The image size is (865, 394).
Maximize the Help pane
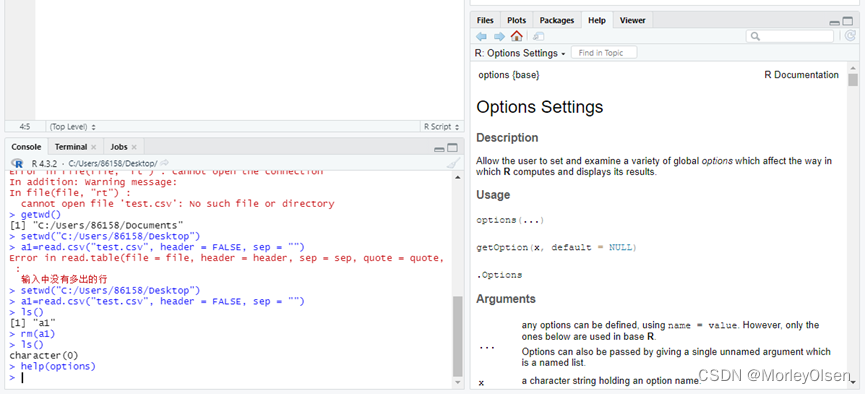pos(847,22)
